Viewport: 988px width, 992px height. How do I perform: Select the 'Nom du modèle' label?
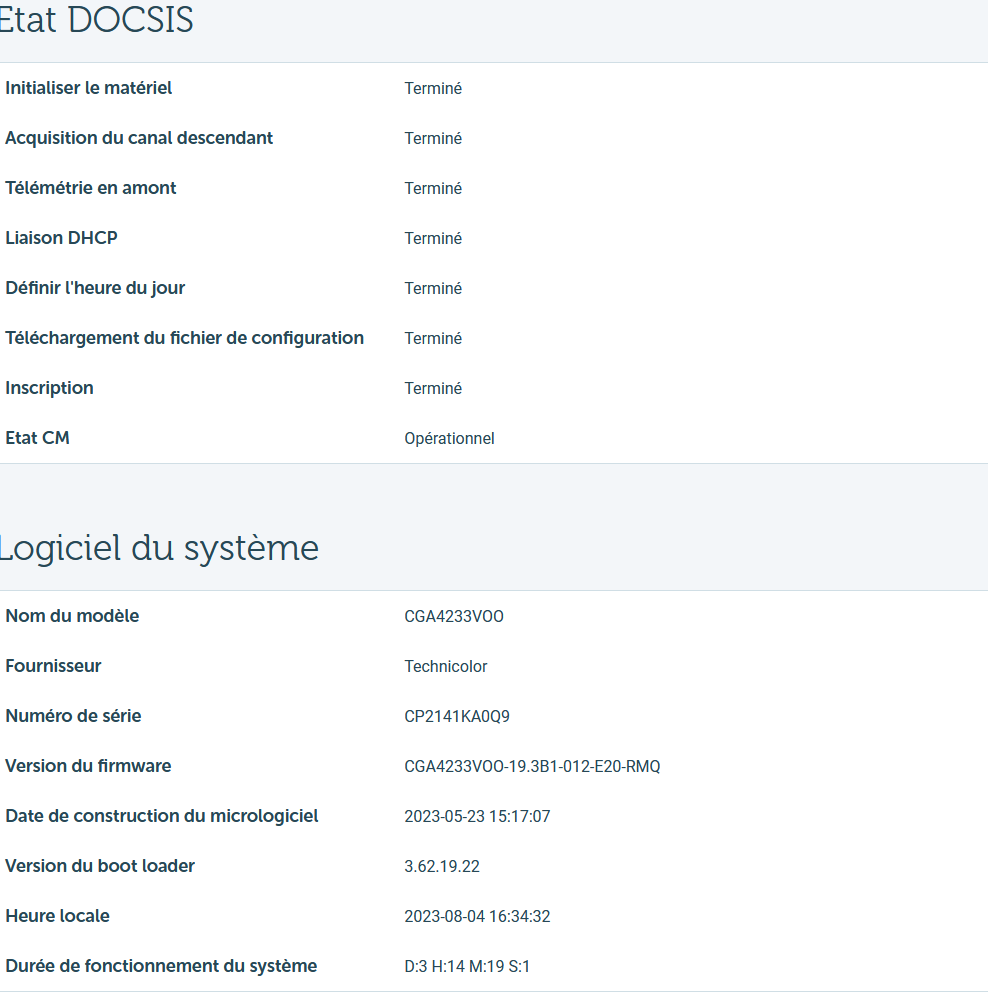72,616
